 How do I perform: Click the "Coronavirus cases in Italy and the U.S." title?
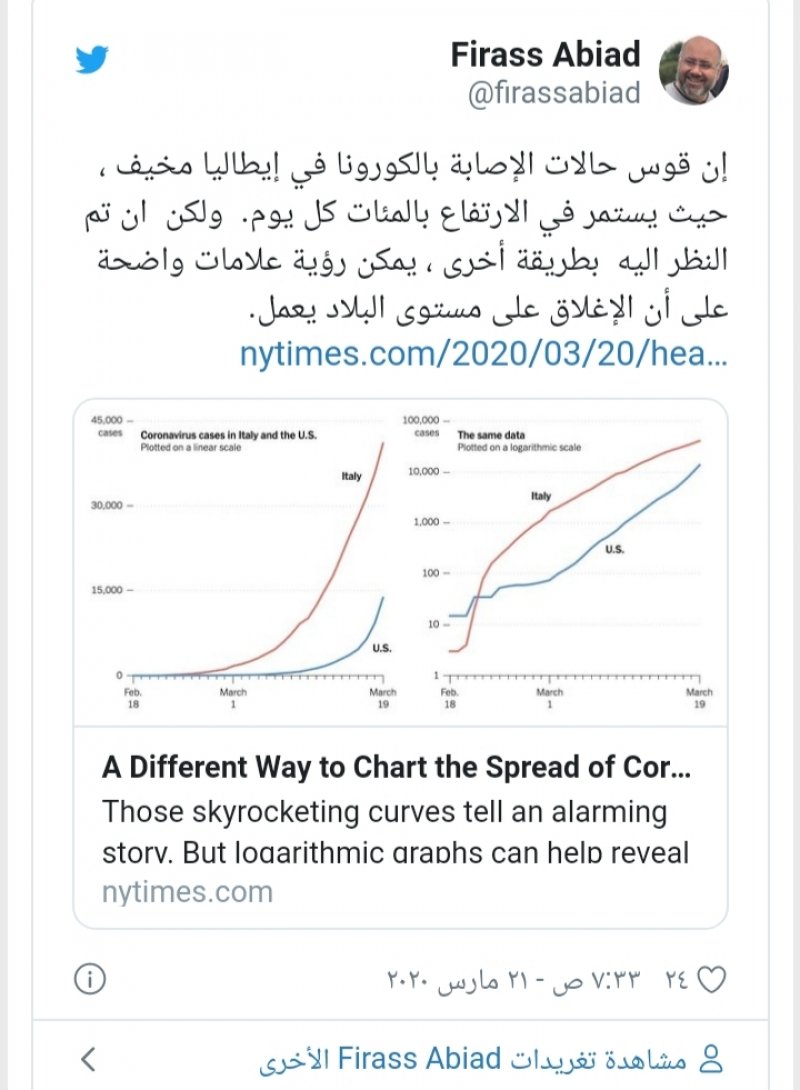coord(222,436)
